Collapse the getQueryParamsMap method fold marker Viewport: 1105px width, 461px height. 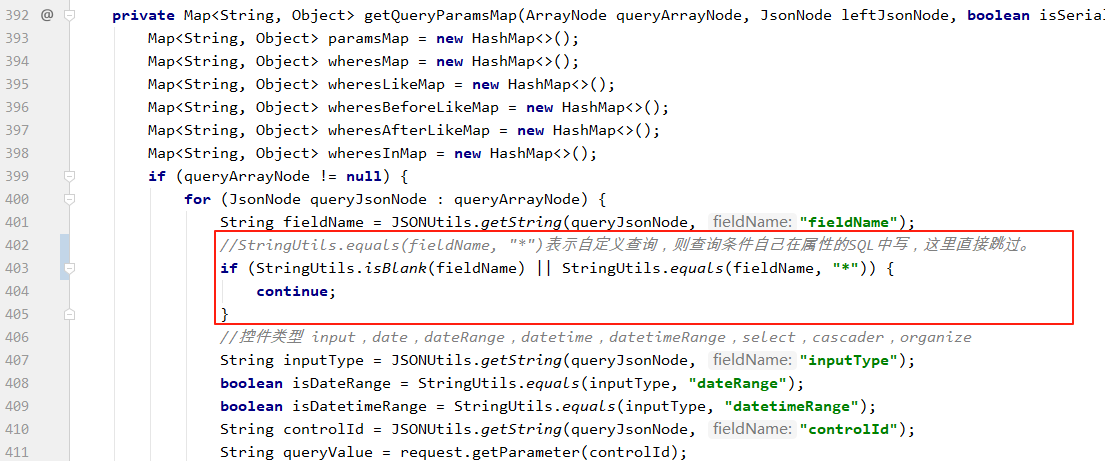pyautogui.click(x=68, y=16)
